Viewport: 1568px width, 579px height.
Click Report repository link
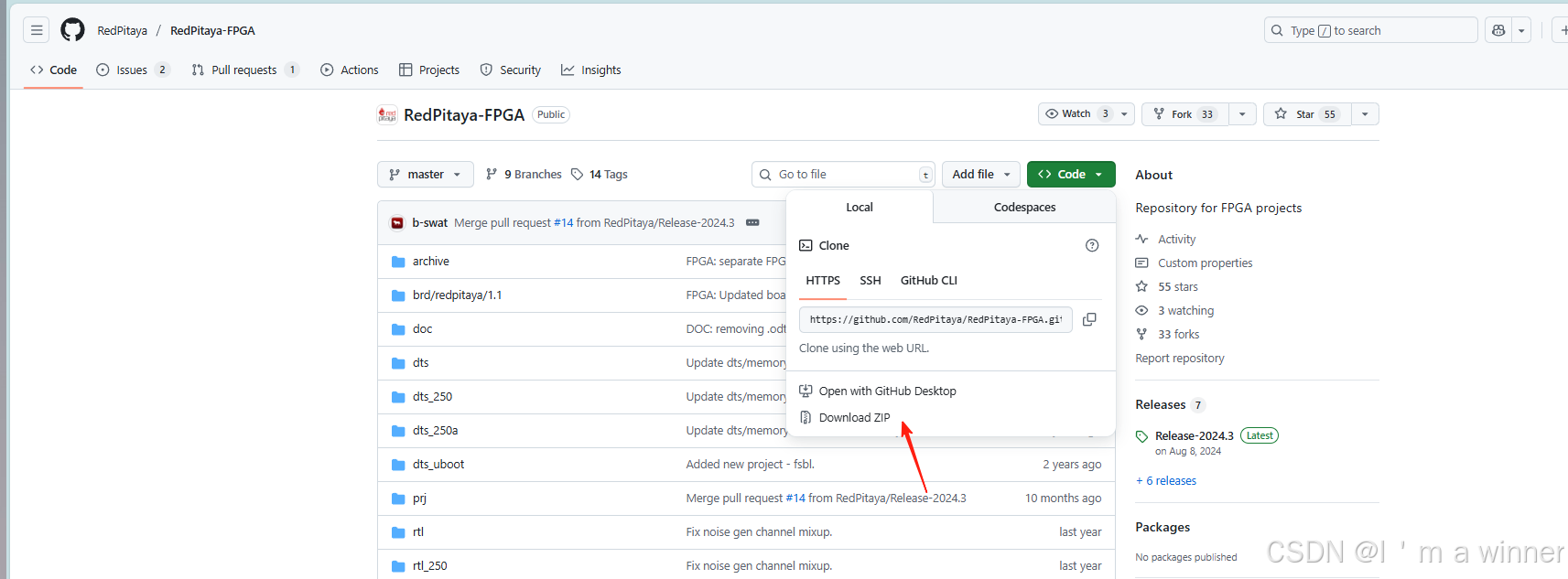(1179, 359)
